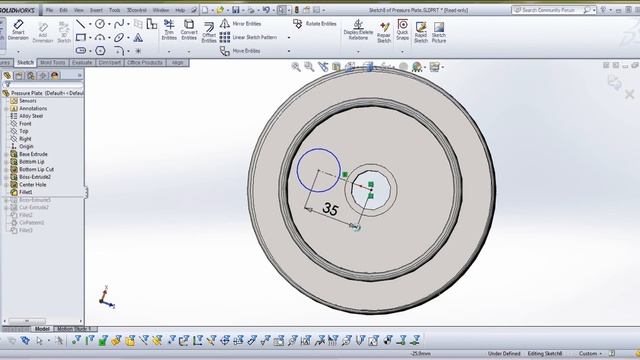Click Trim Entities tool
Image resolution: width=640 pixels, height=360 pixels.
click(169, 29)
